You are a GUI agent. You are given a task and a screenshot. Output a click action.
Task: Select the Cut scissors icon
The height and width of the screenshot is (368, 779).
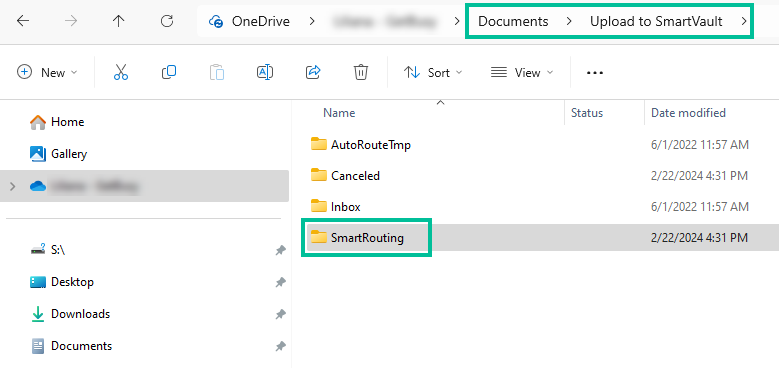(x=121, y=73)
